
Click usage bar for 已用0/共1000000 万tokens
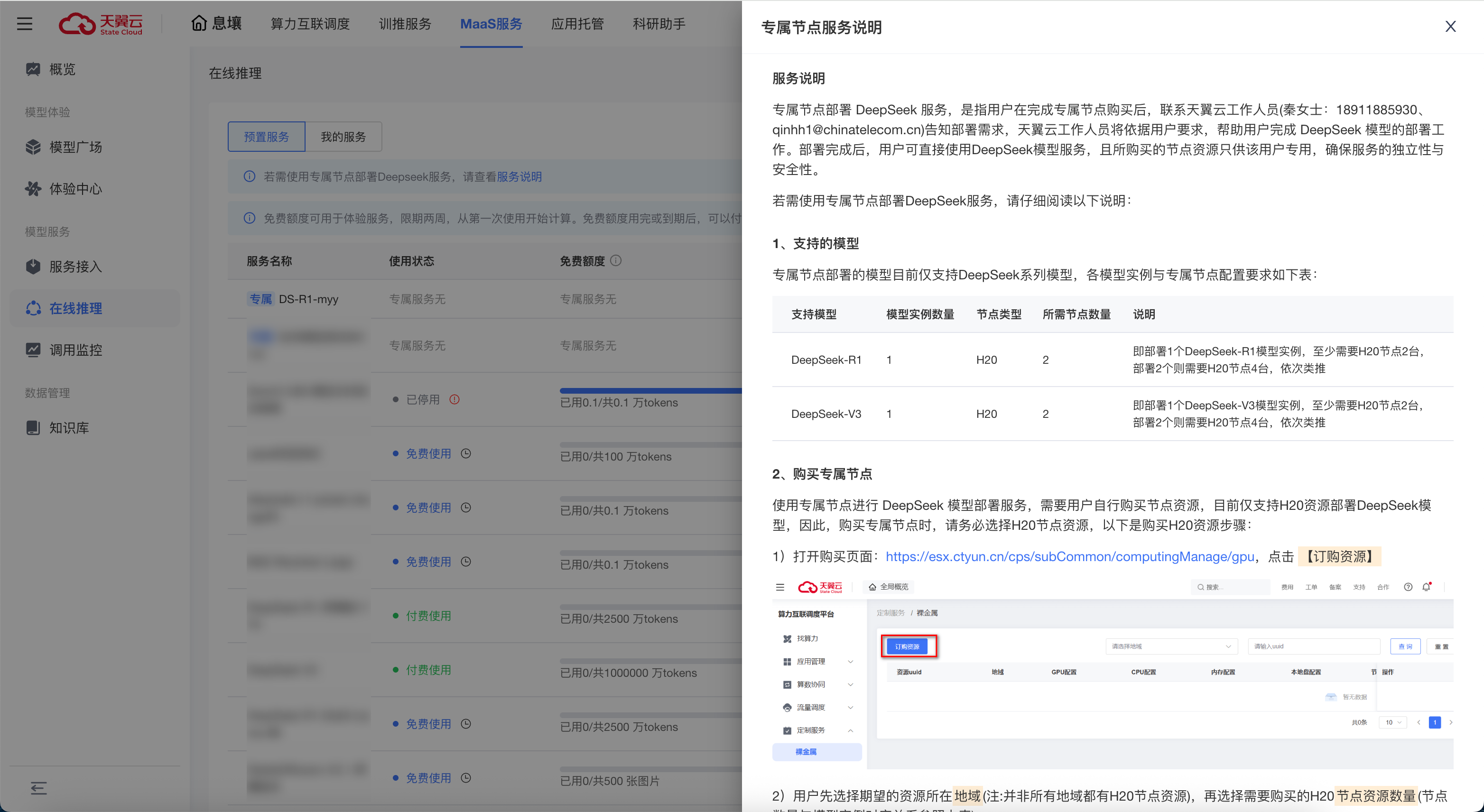point(650,661)
